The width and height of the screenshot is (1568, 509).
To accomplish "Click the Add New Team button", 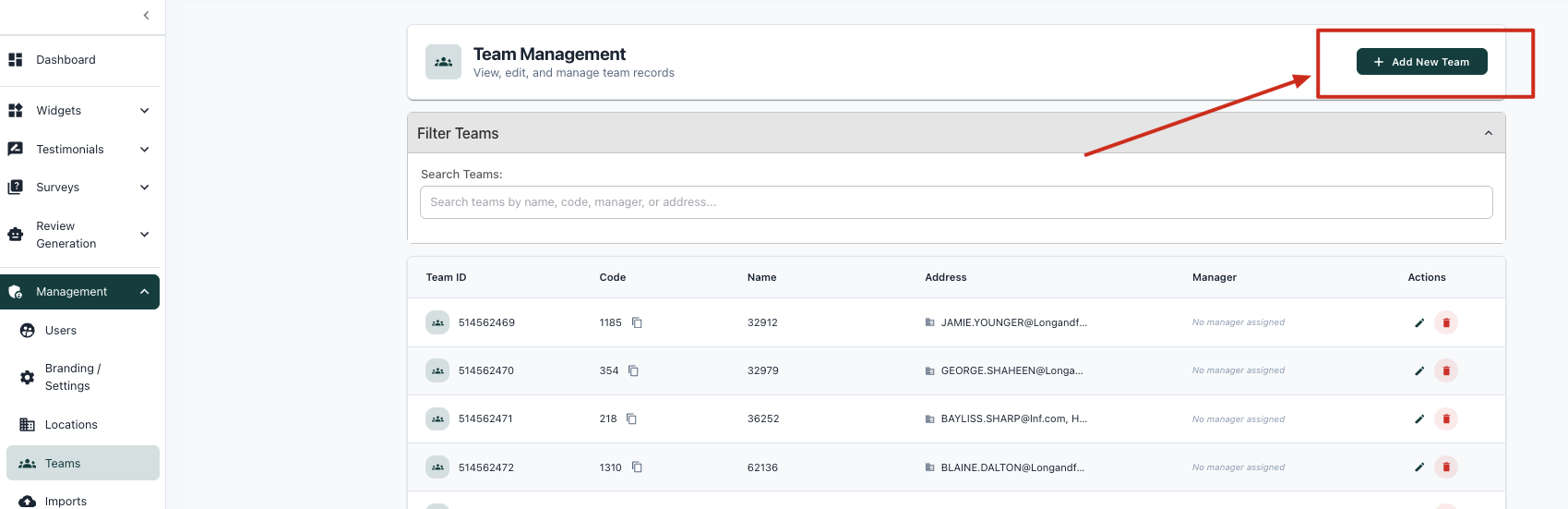I will click(x=1421, y=62).
